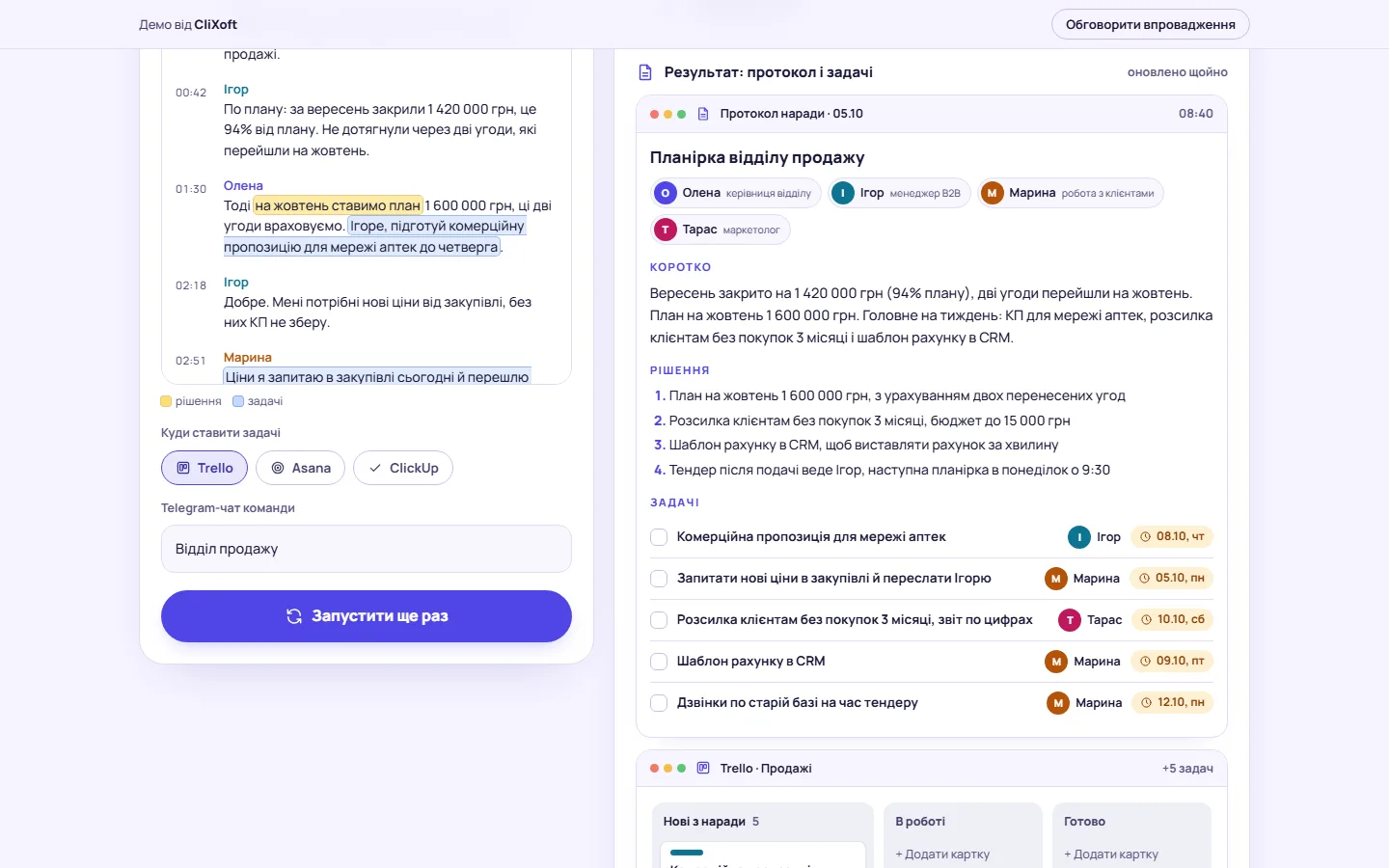Click Ігор's avatar in the "Комерційна пропозиція" task row

click(1079, 537)
